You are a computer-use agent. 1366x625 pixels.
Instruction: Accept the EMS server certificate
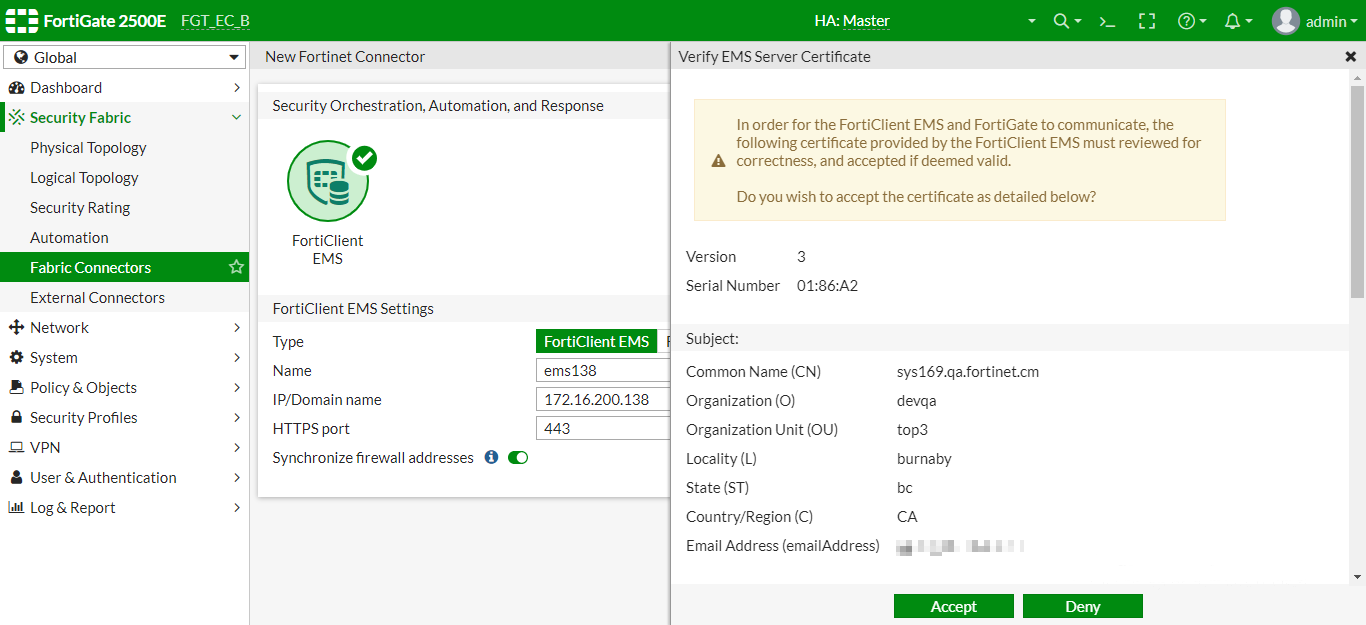(954, 606)
